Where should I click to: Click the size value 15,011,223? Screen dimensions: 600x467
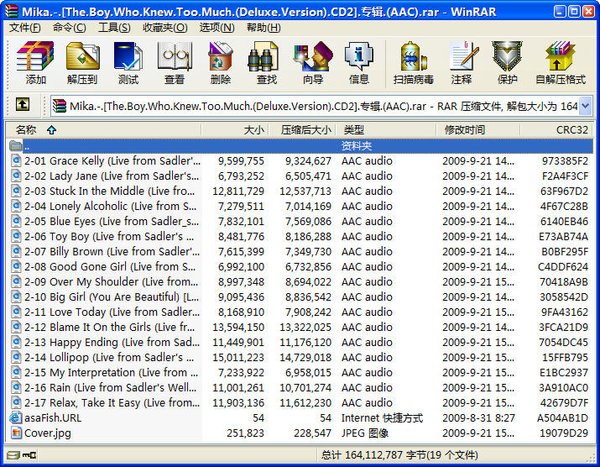[x=238, y=357]
